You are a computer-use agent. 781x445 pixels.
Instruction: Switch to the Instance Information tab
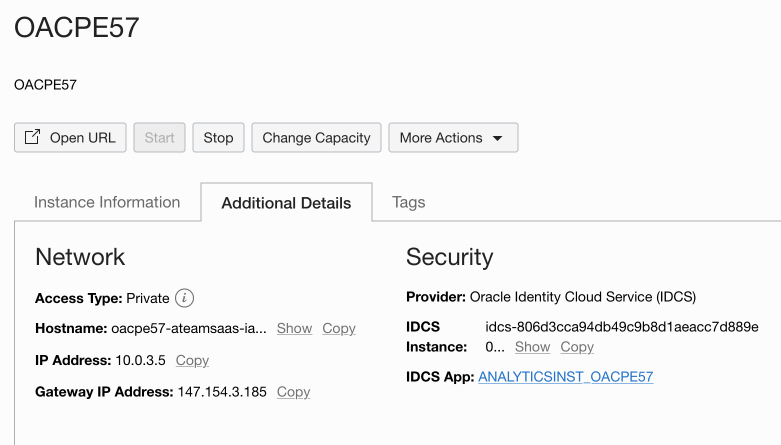tap(107, 202)
